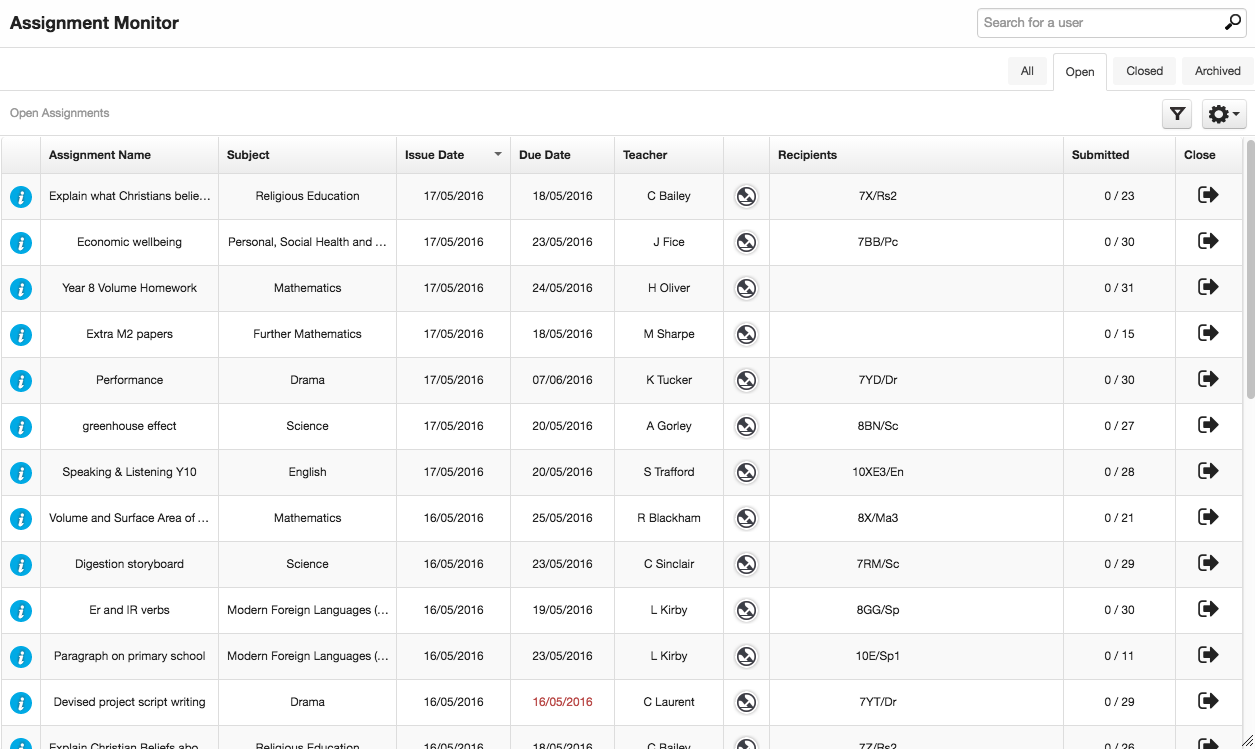
Task: Expand the gear settings dropdown
Action: pos(1224,114)
